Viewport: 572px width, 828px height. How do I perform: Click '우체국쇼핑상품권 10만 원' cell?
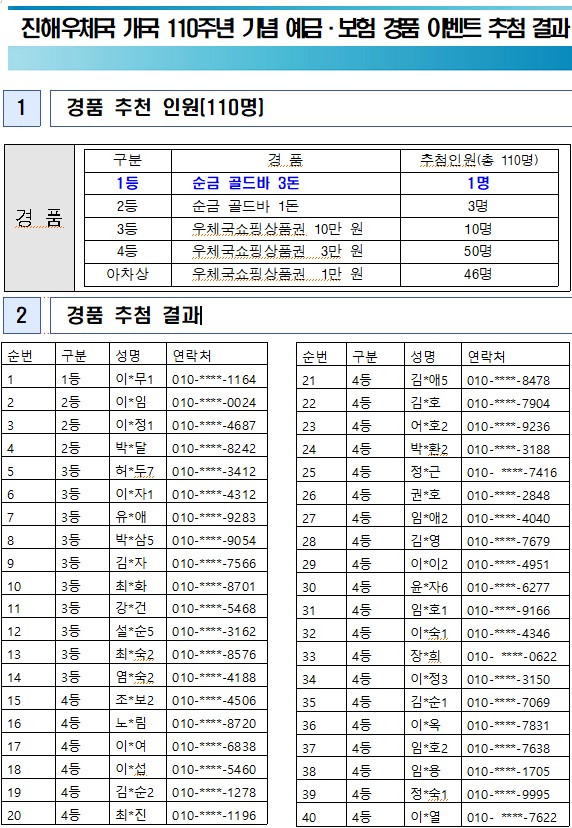coord(277,229)
